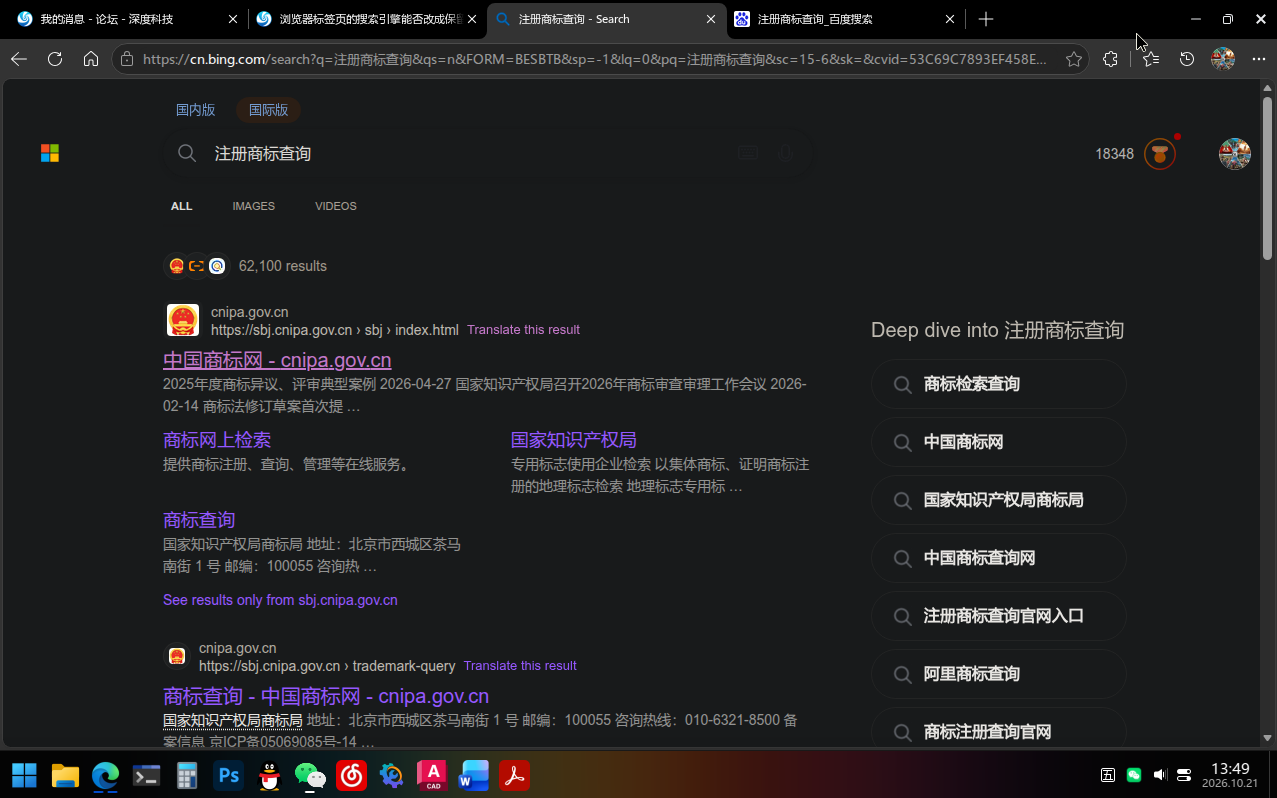Open the rewards medal icon
The height and width of the screenshot is (798, 1277).
coord(1160,154)
